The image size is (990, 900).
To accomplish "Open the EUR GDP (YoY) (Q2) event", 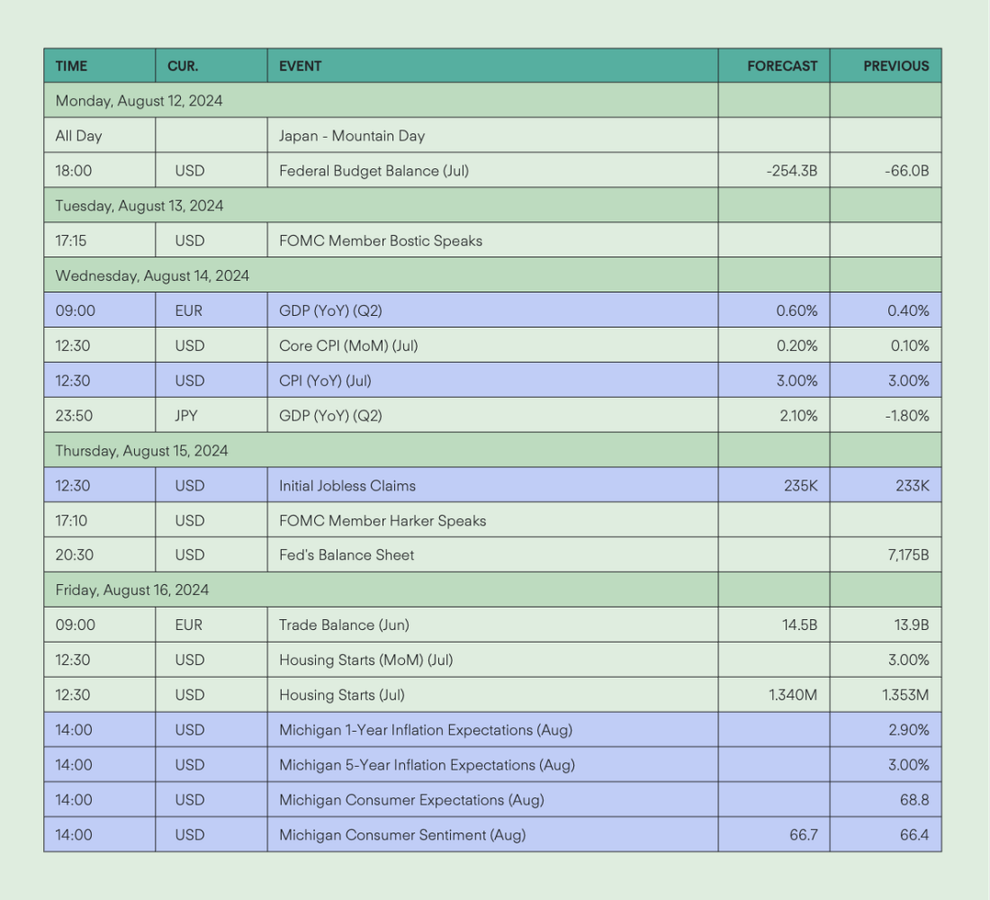I will tap(330, 311).
